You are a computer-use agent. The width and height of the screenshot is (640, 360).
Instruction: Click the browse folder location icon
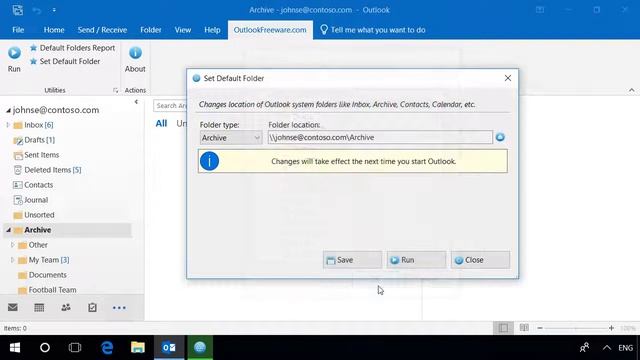click(500, 137)
